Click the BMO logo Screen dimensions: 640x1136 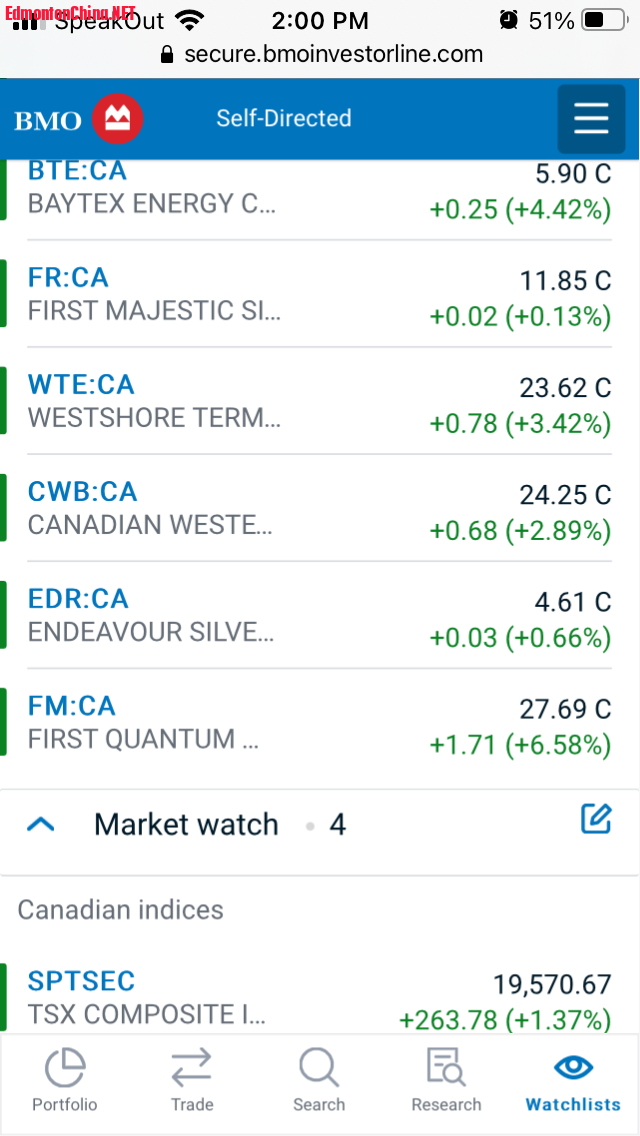click(x=79, y=120)
